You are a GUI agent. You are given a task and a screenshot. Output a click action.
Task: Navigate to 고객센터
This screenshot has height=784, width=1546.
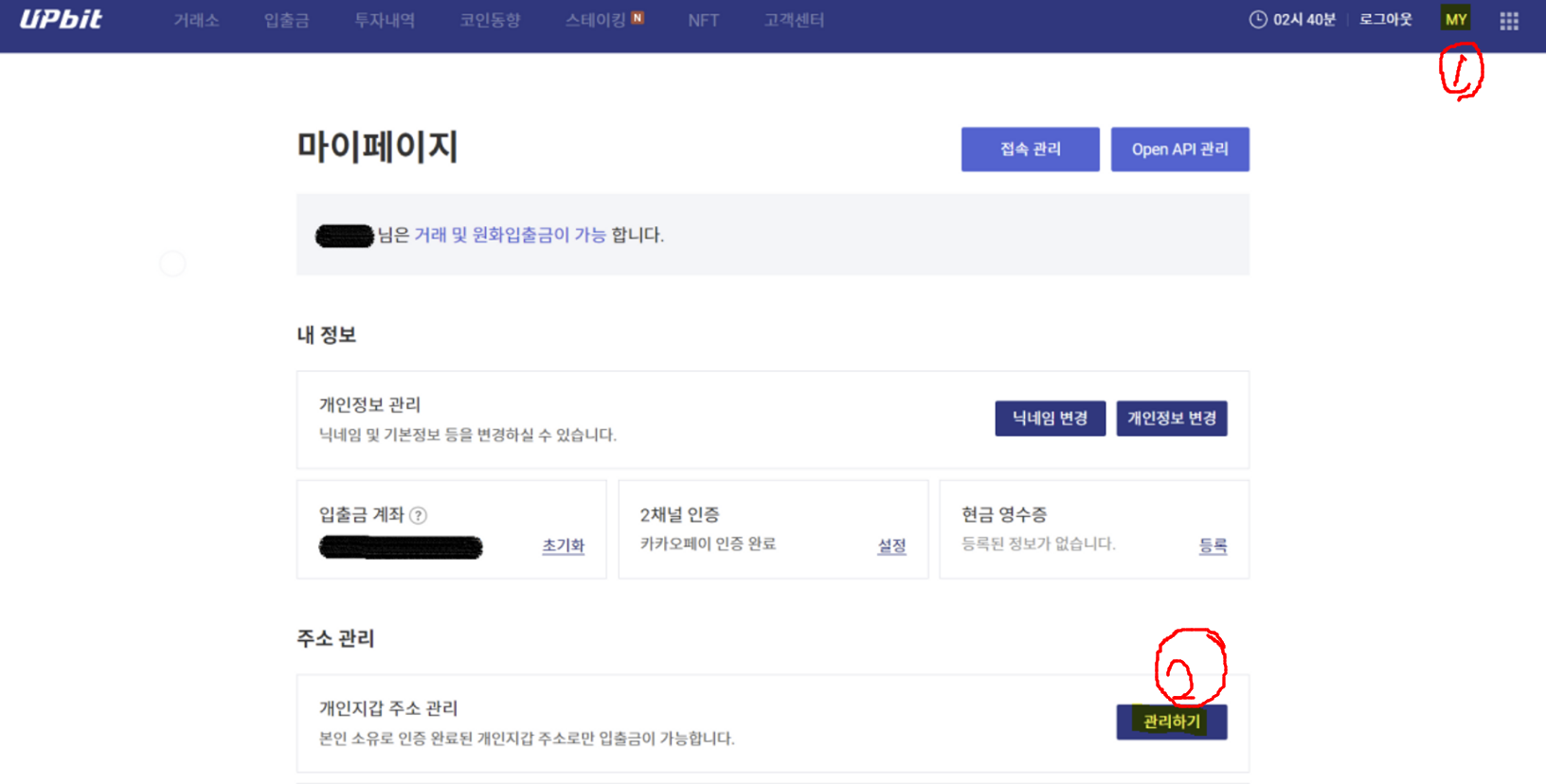point(794,20)
